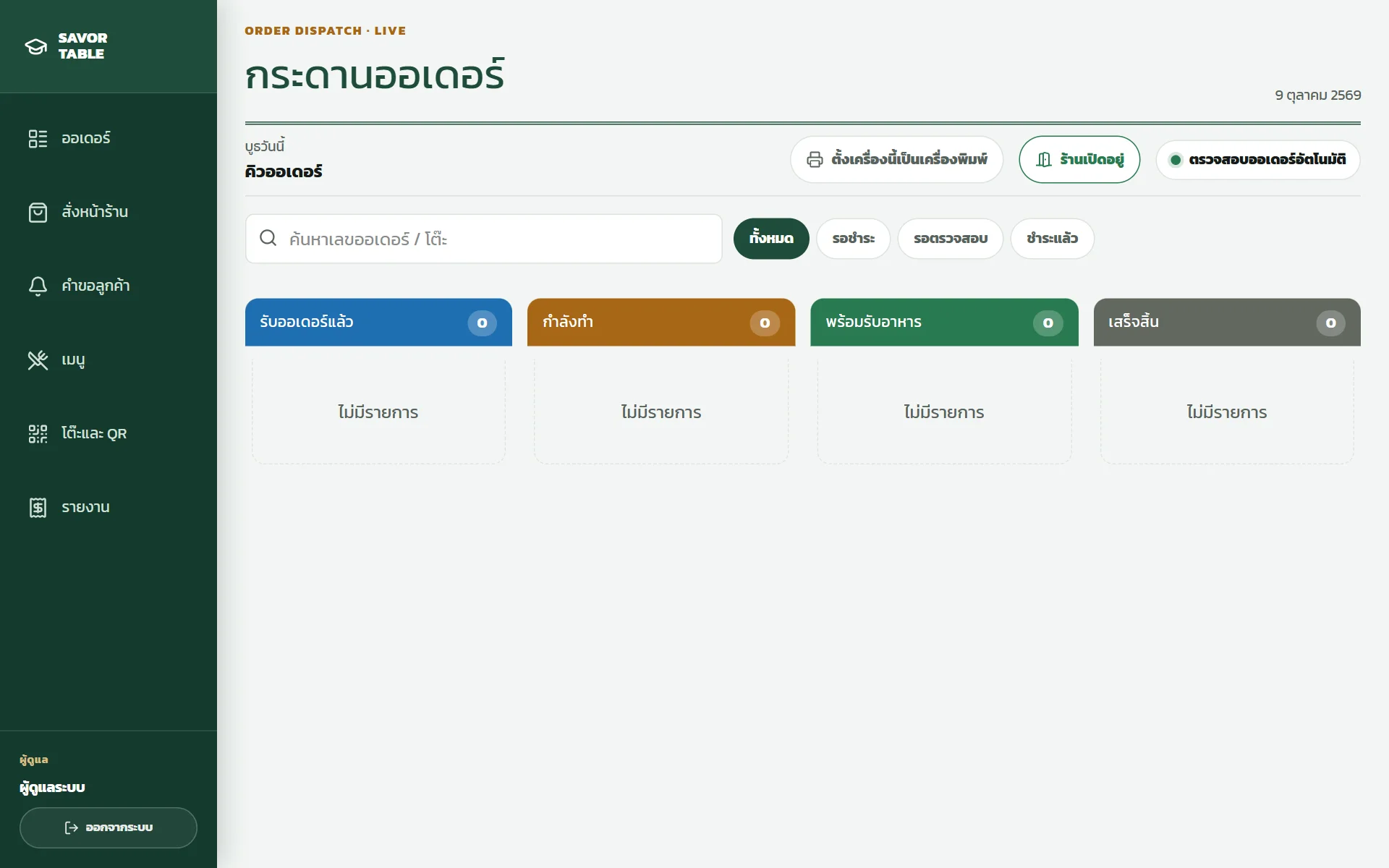Filter orders by รอตรวจสอบ
This screenshot has height=868, width=1389.
(950, 238)
